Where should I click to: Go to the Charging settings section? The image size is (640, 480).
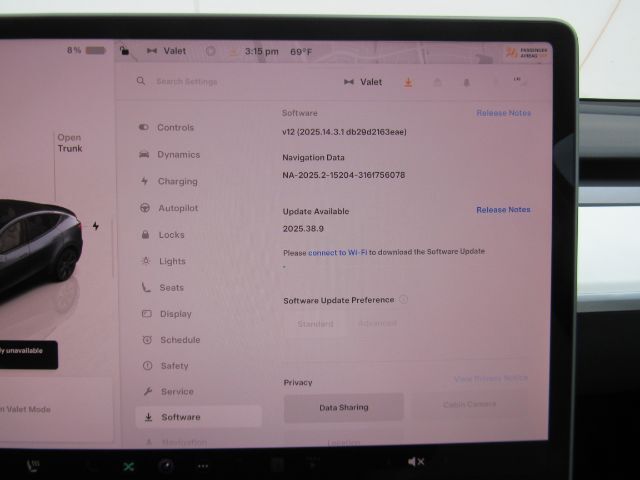point(176,182)
